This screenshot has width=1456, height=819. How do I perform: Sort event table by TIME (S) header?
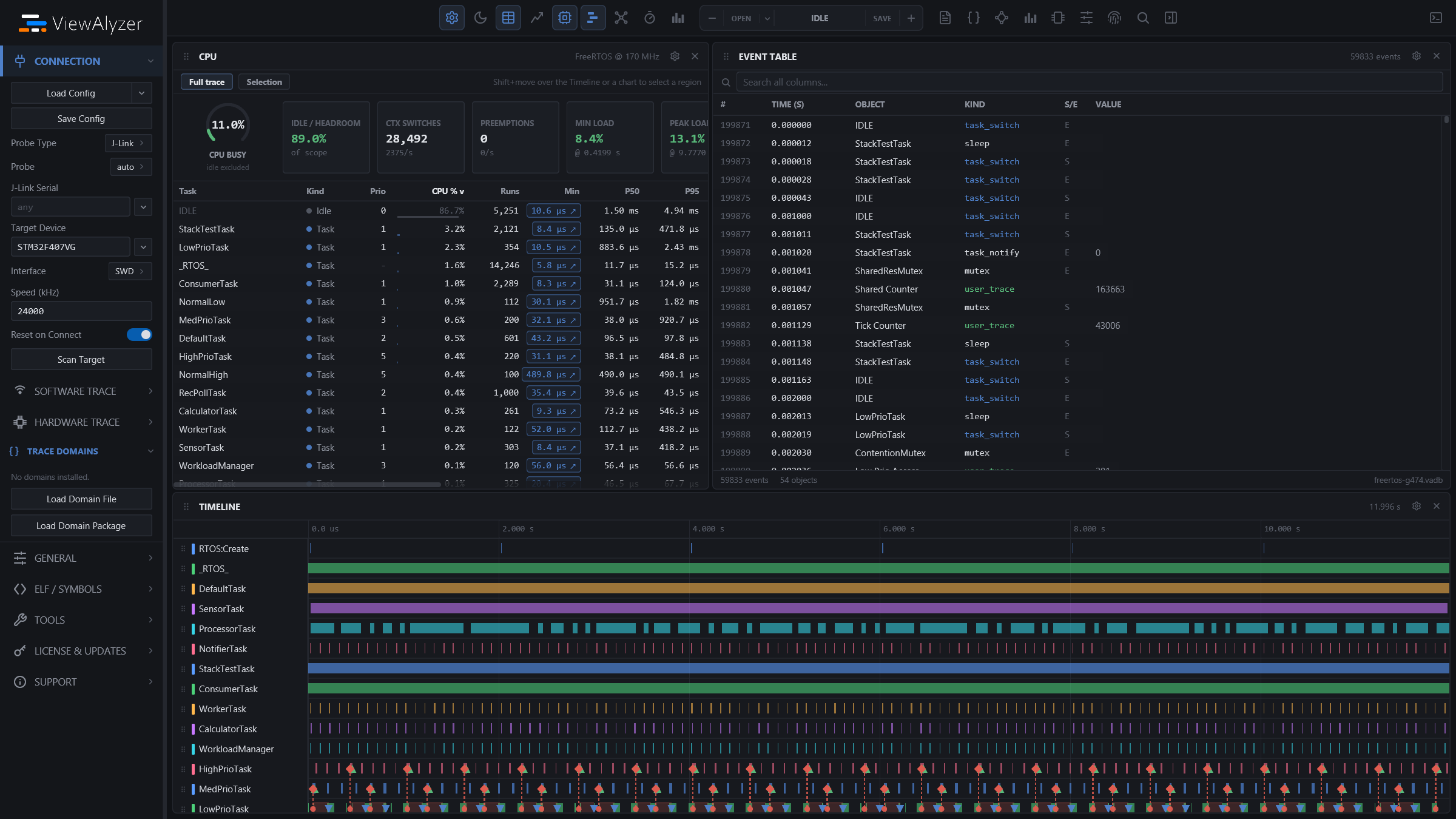pyautogui.click(x=787, y=104)
